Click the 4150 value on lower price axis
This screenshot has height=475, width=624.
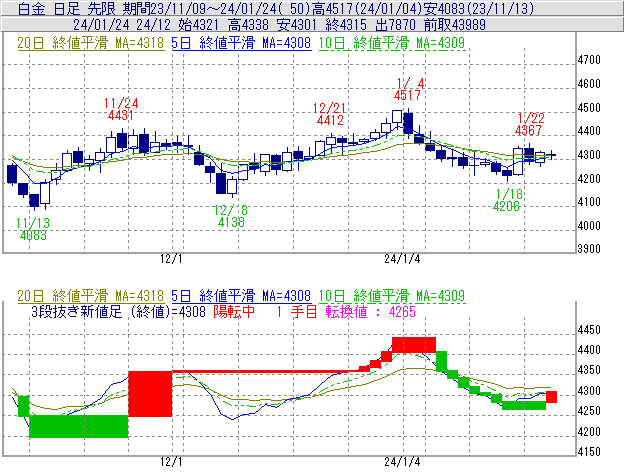point(589,452)
